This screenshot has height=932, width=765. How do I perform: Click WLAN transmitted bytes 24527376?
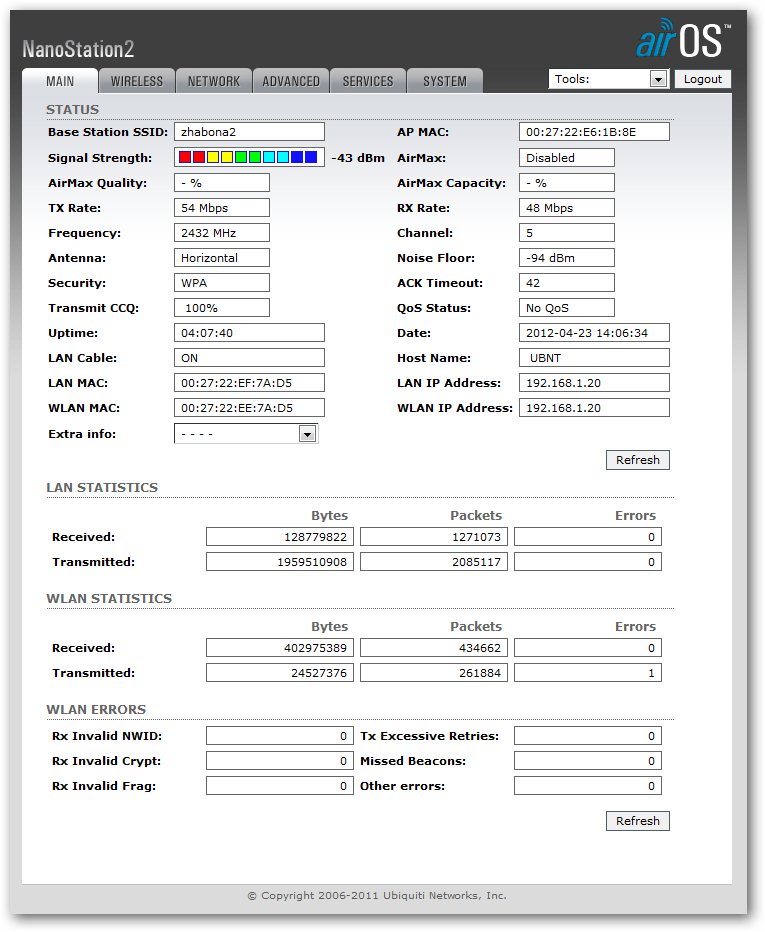pyautogui.click(x=280, y=673)
